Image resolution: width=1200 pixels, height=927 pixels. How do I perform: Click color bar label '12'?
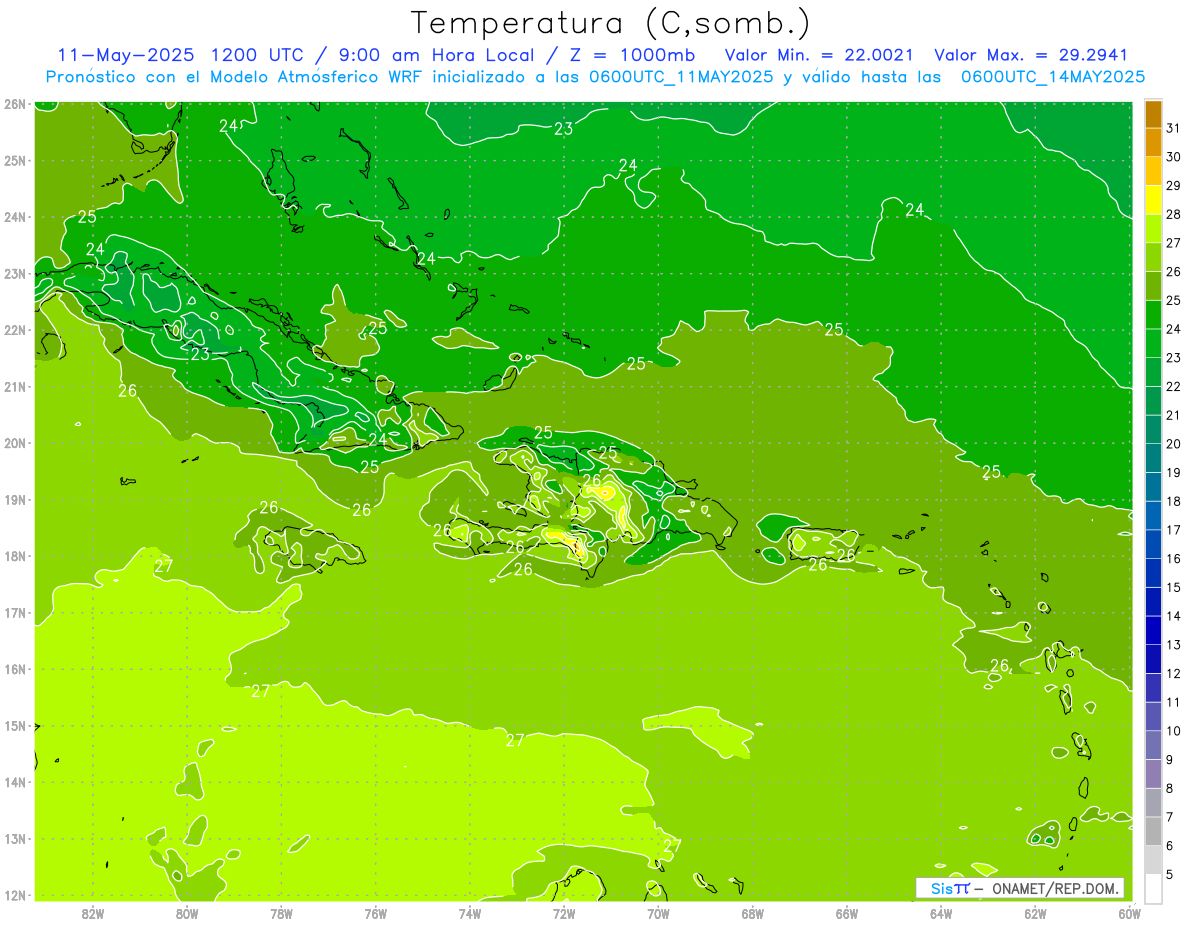pos(1173,673)
